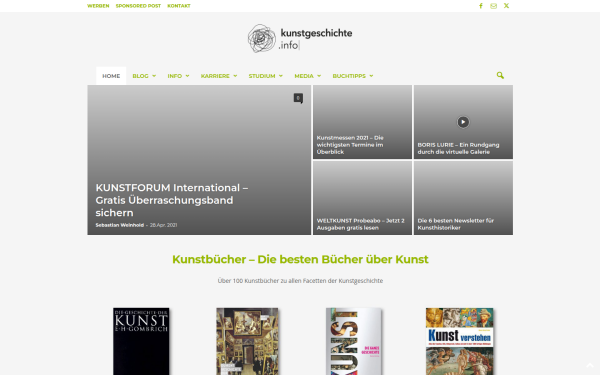Click the comment count bubble icon
This screenshot has height=375, width=600.
pos(298,98)
